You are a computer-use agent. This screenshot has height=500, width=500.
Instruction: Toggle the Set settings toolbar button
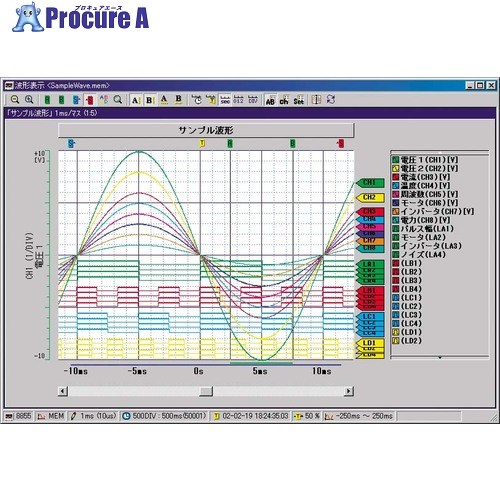pos(299,100)
